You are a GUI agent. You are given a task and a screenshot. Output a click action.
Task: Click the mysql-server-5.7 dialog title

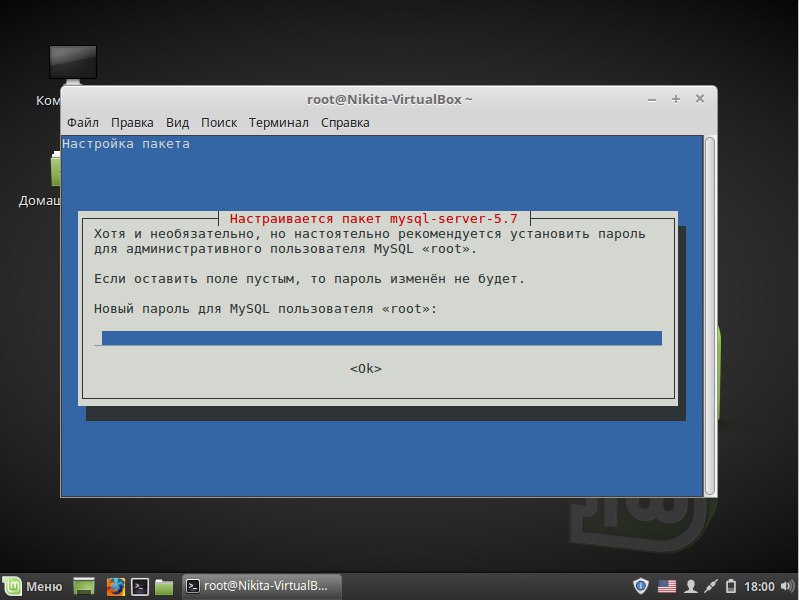374,219
